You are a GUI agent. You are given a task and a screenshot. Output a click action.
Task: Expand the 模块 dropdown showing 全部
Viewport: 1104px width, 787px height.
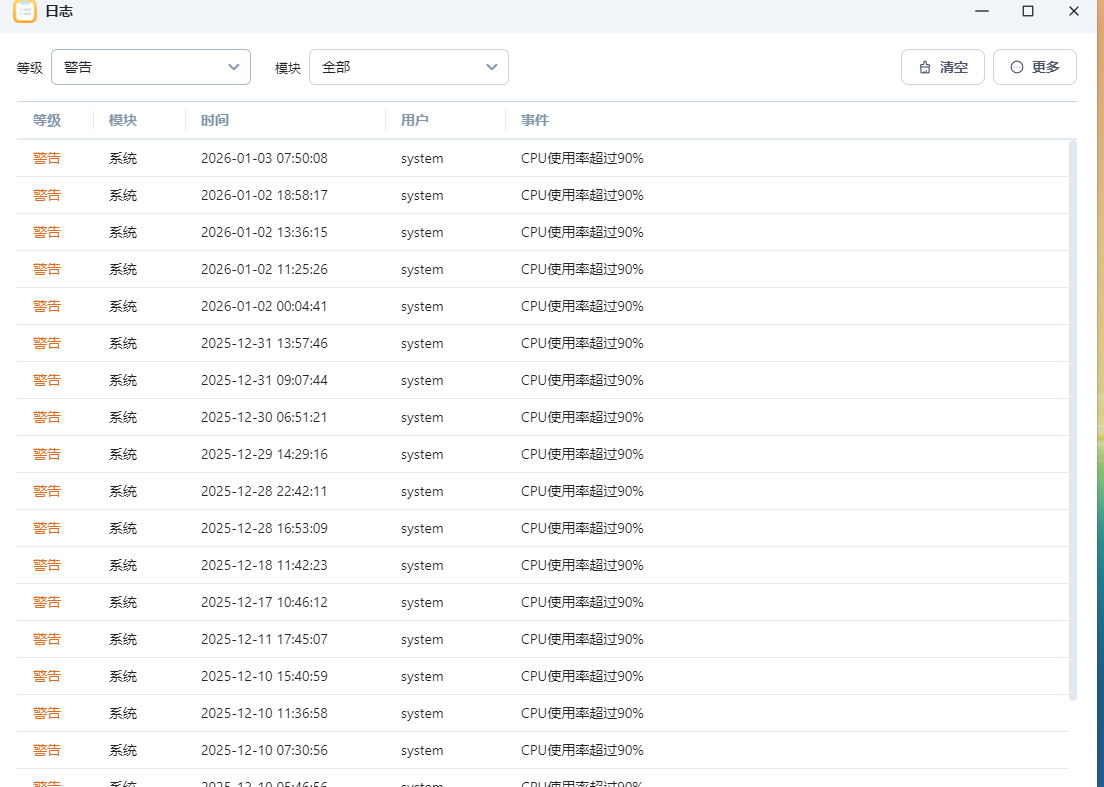coord(408,67)
